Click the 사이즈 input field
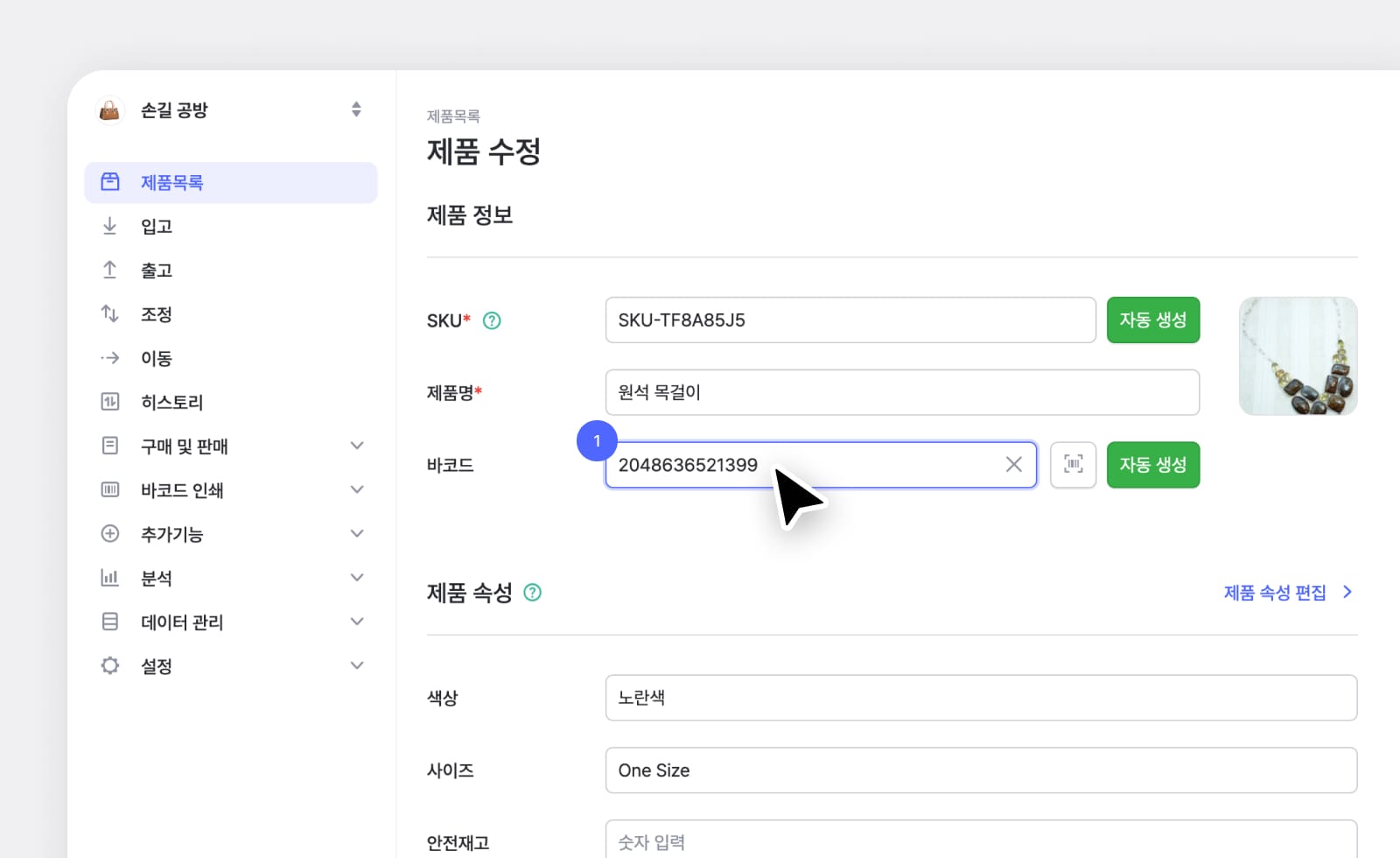 pos(981,770)
